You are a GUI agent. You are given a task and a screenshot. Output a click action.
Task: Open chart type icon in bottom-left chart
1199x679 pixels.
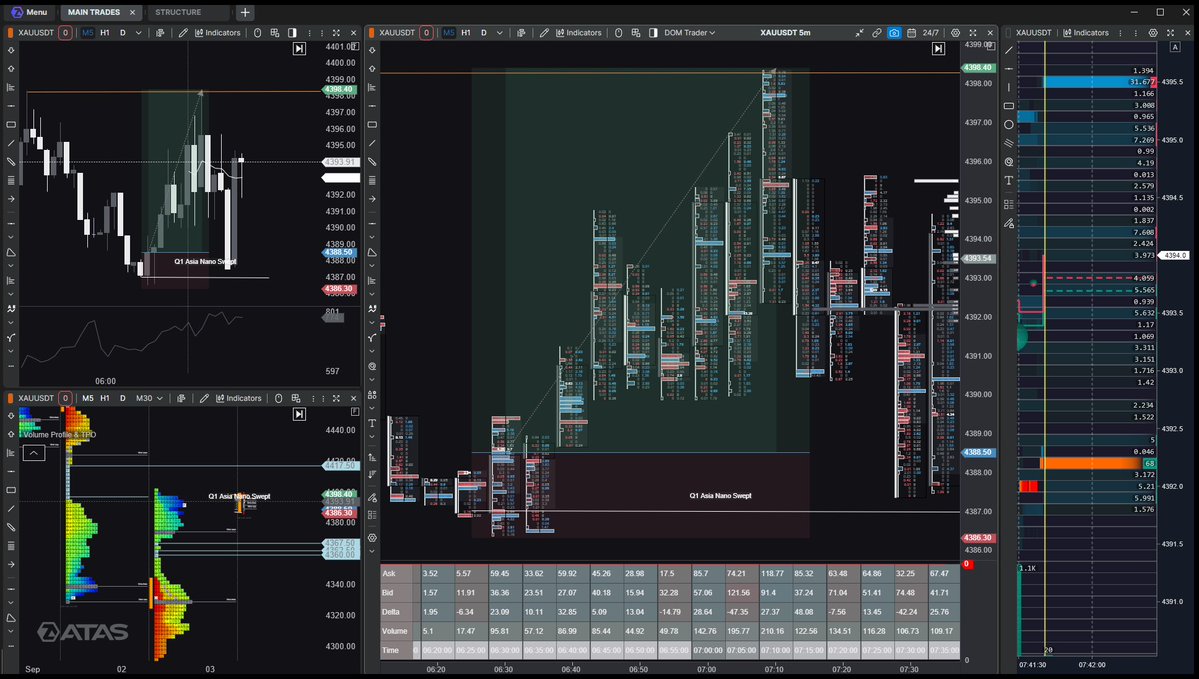[x=181, y=398]
